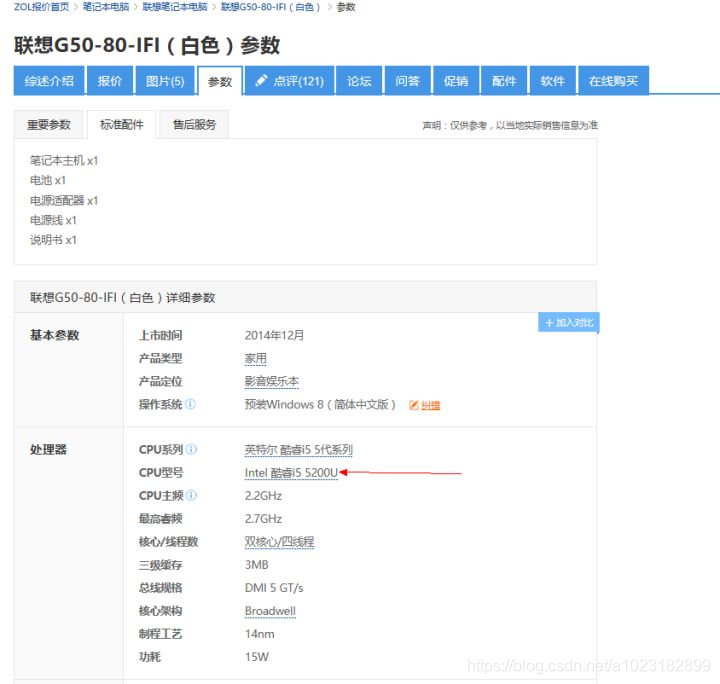Click the 2014年12月 release date value
Screen dimensions: 720x684
pyautogui.click(x=274, y=335)
